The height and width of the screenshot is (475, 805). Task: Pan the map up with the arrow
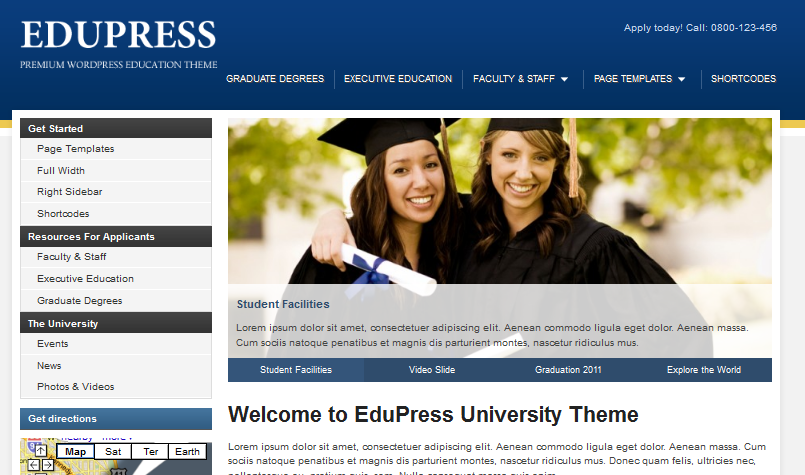[x=41, y=450]
